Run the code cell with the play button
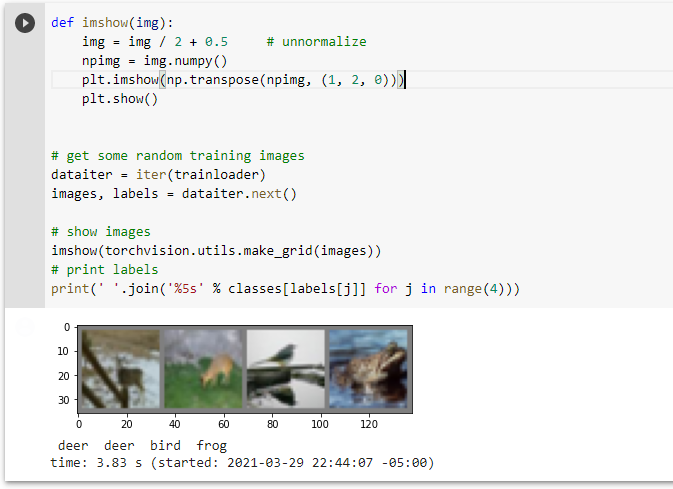673x489 pixels. click(25, 23)
